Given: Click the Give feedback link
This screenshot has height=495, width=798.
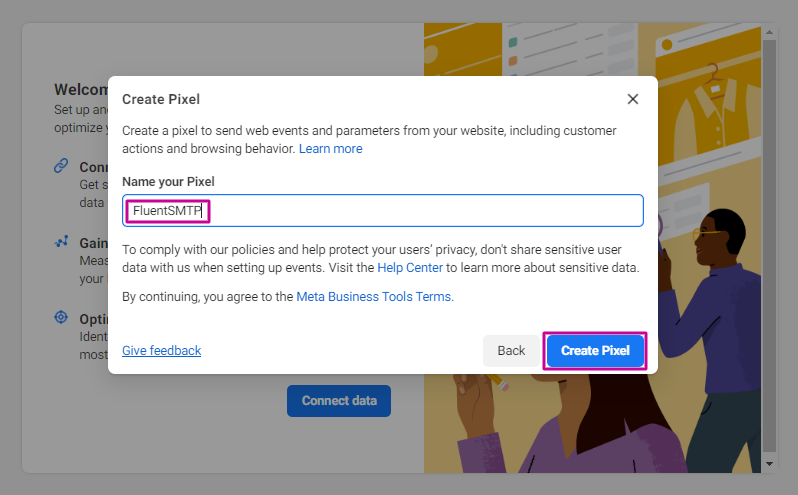Looking at the screenshot, I should 161,351.
